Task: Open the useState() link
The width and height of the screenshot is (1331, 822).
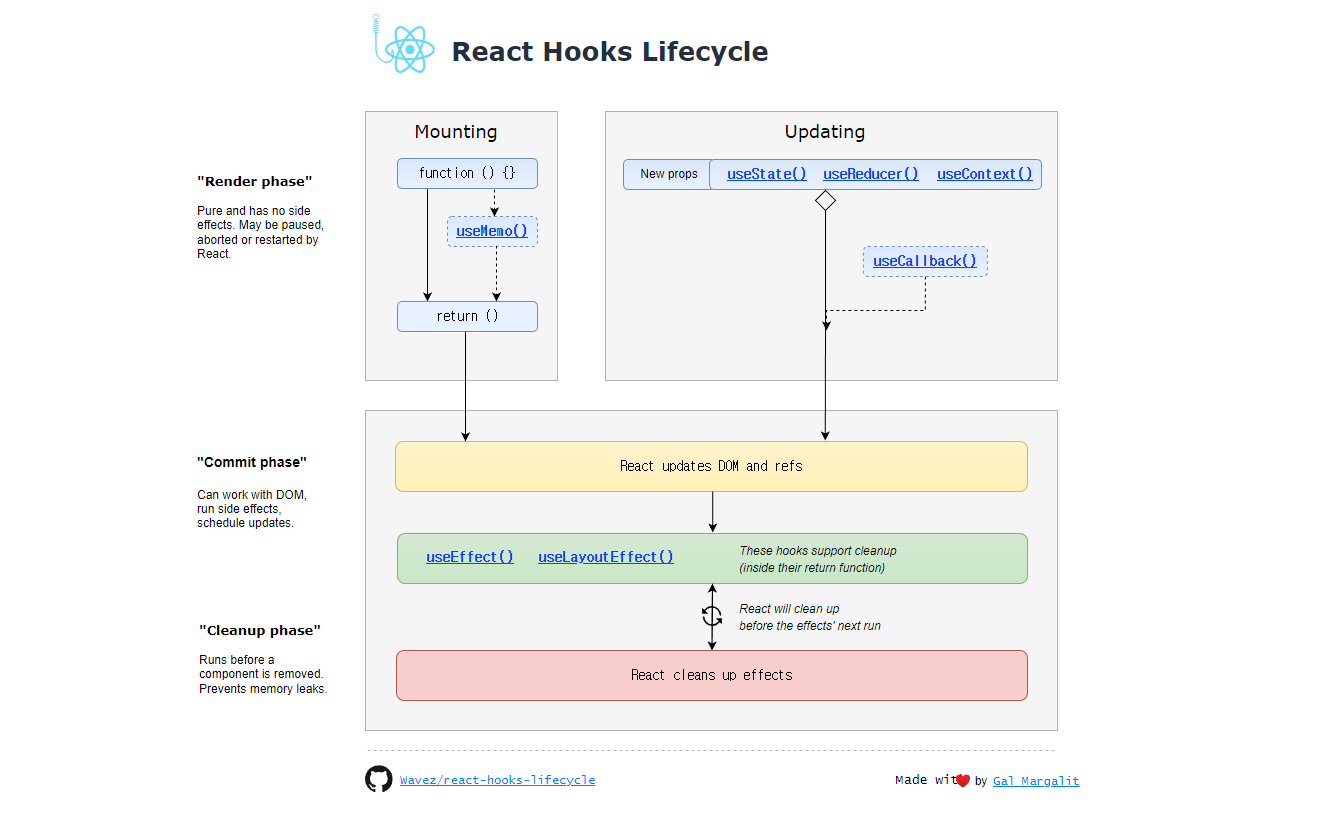Action: coord(767,174)
